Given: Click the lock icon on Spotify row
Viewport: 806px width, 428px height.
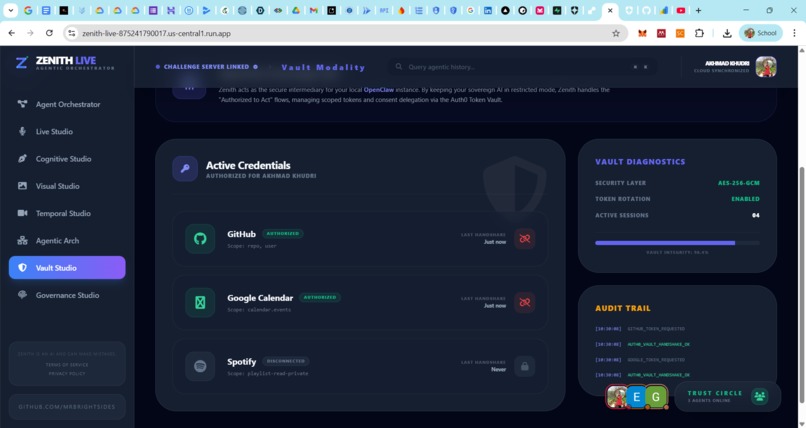Looking at the screenshot, I should click(524, 366).
